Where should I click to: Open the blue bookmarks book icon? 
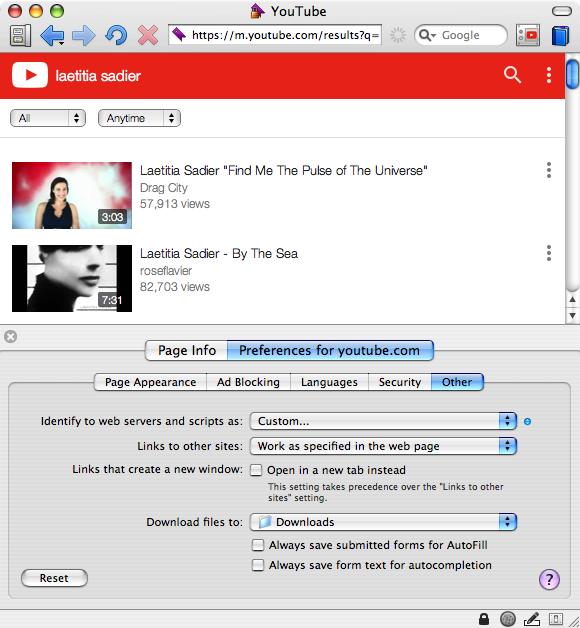point(560,36)
